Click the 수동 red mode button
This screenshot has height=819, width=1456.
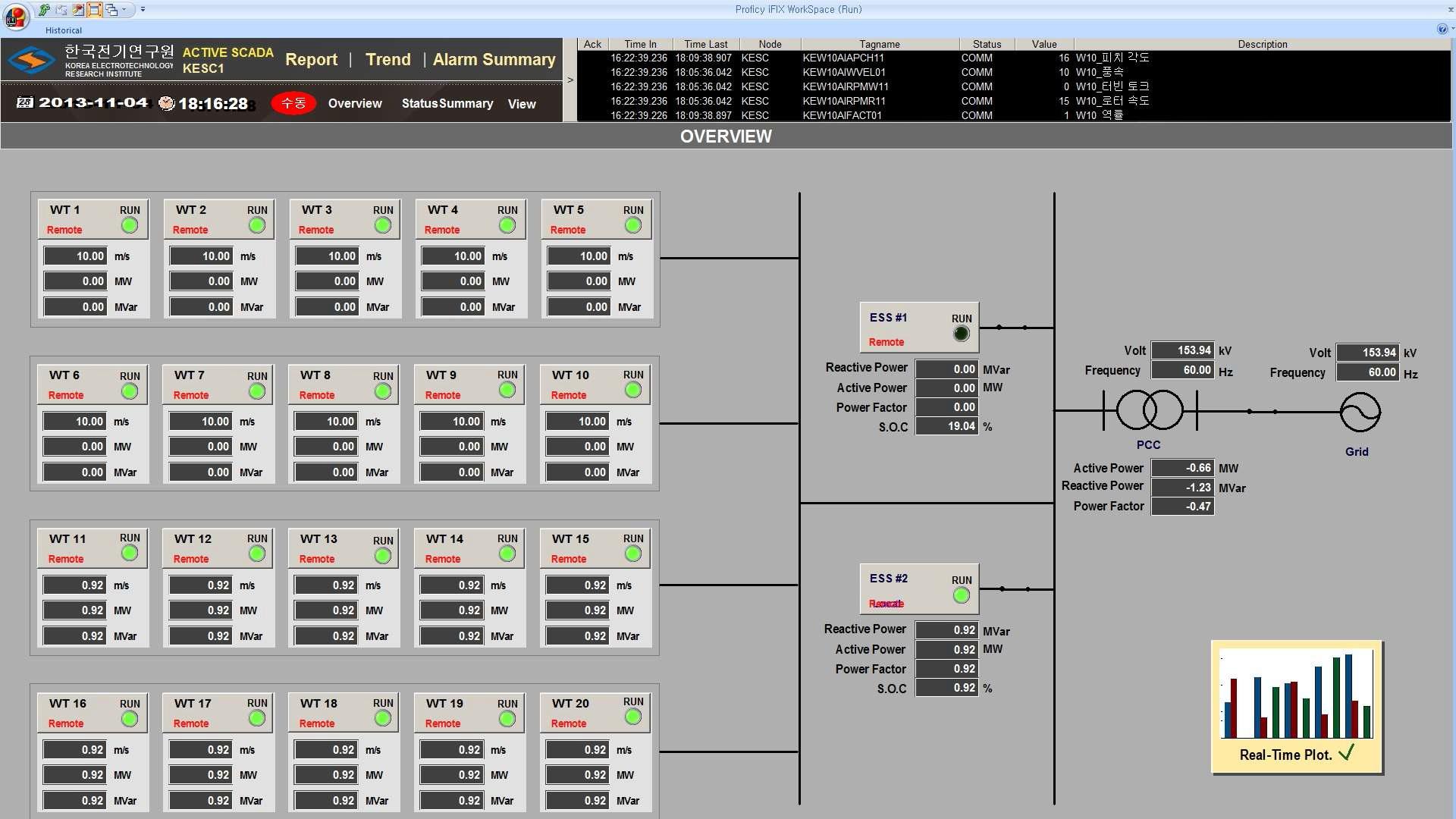[x=294, y=104]
